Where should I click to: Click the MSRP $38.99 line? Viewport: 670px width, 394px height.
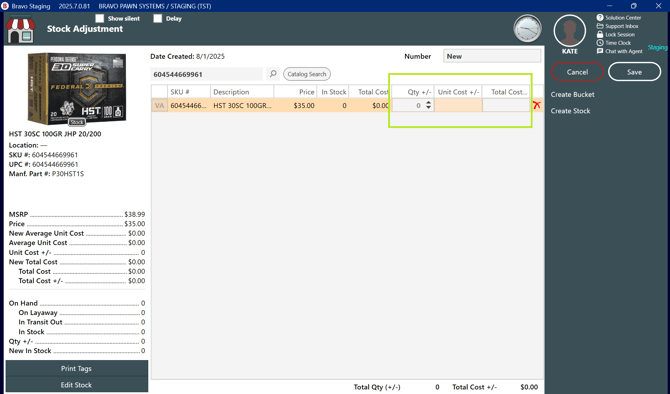click(x=77, y=214)
